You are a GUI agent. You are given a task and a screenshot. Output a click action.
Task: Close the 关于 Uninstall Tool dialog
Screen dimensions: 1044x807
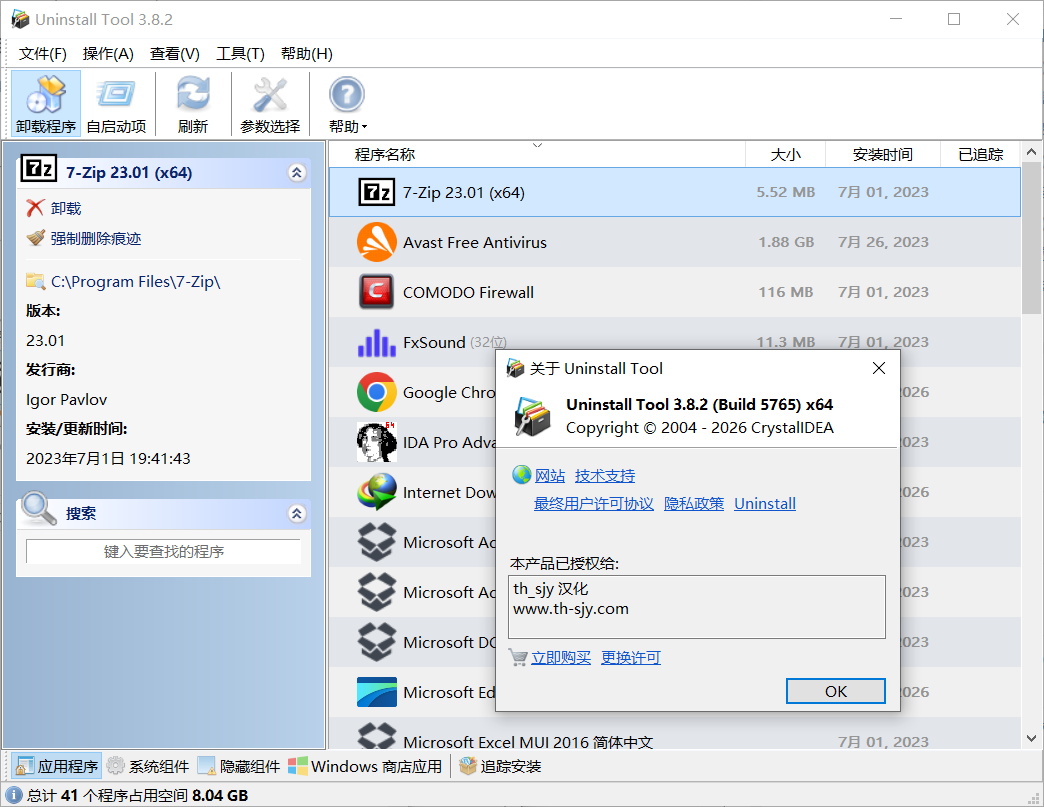tap(879, 368)
